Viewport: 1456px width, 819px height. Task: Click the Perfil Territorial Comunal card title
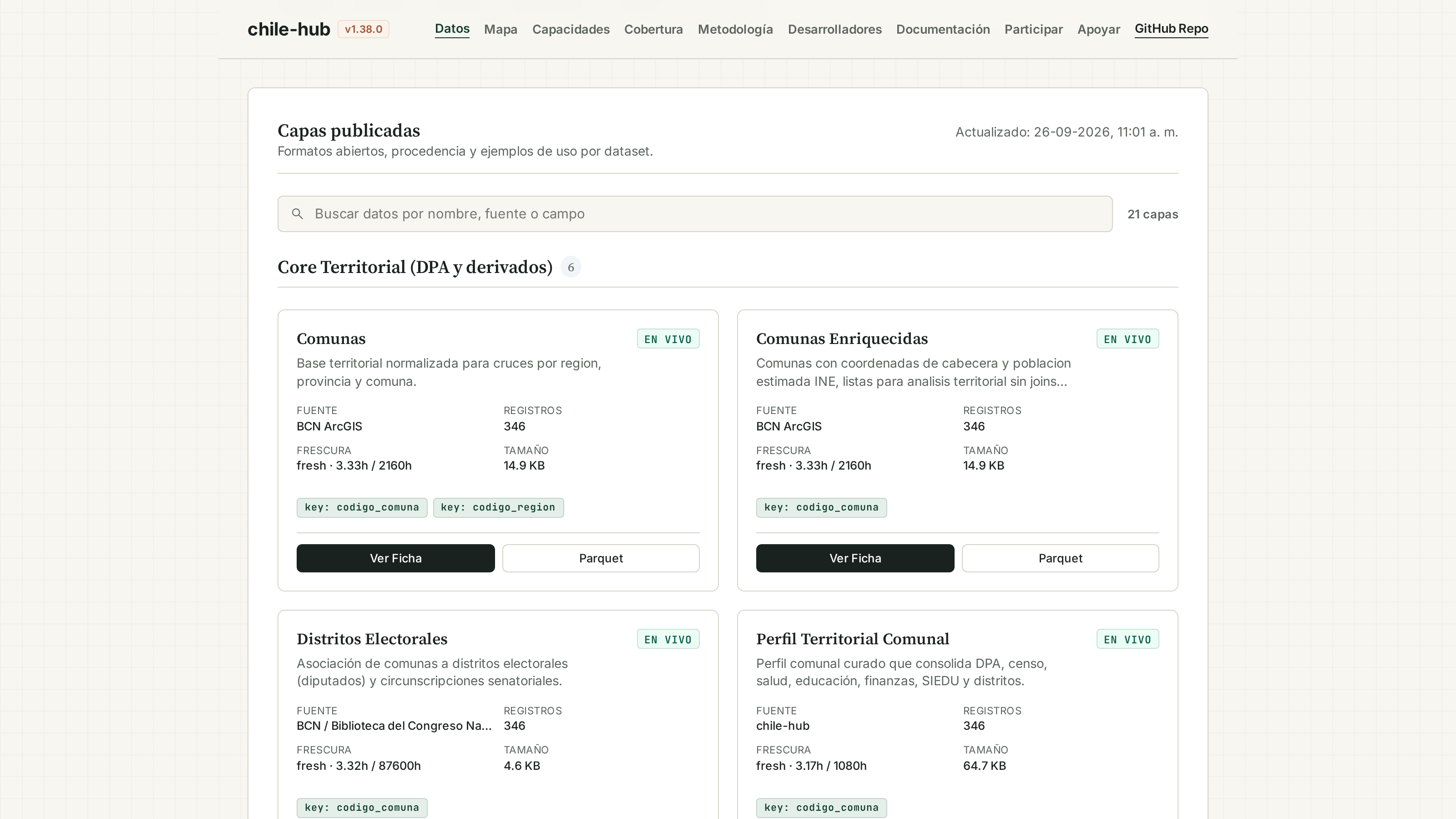(852, 639)
